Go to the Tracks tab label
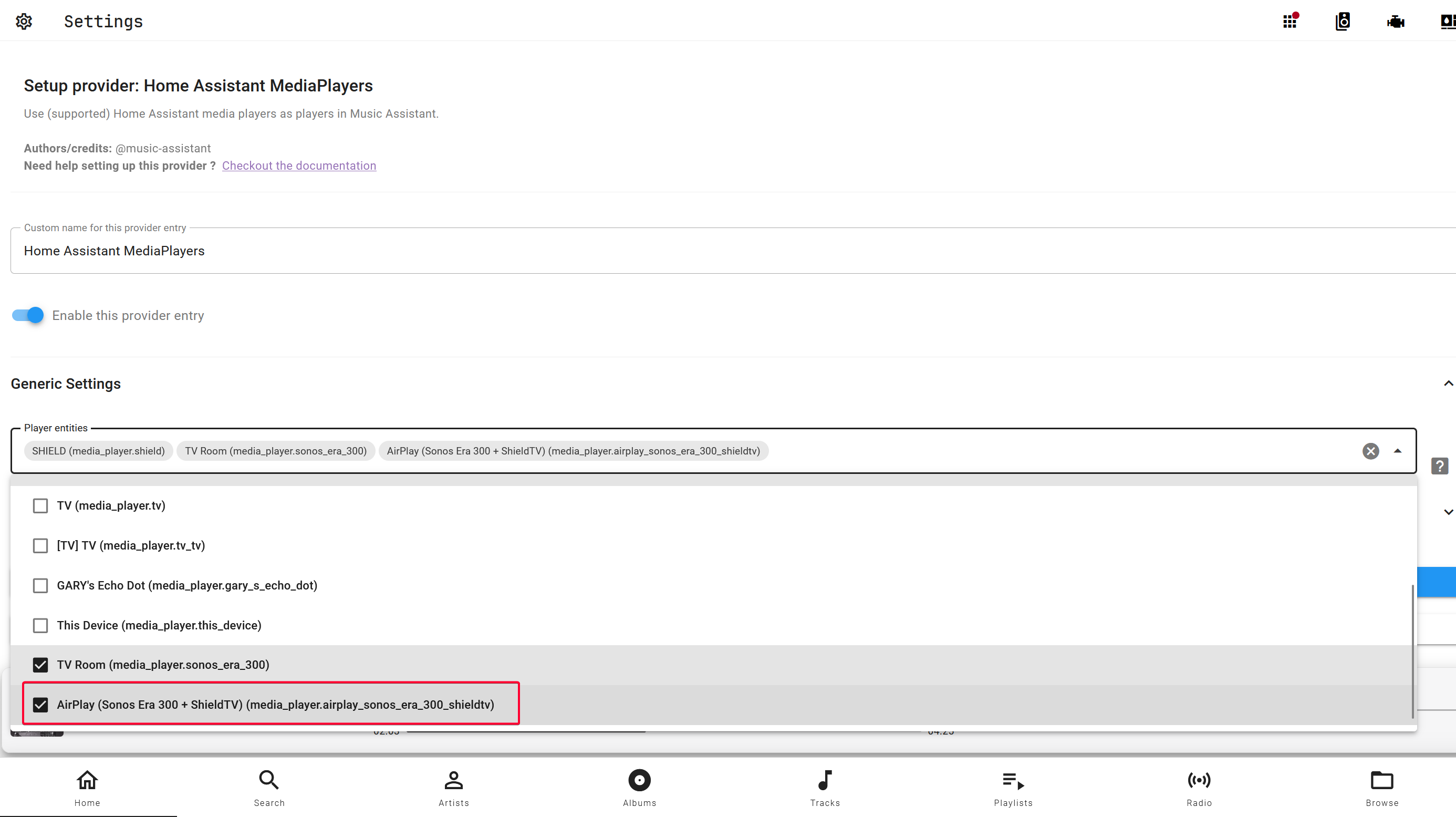 [x=825, y=803]
